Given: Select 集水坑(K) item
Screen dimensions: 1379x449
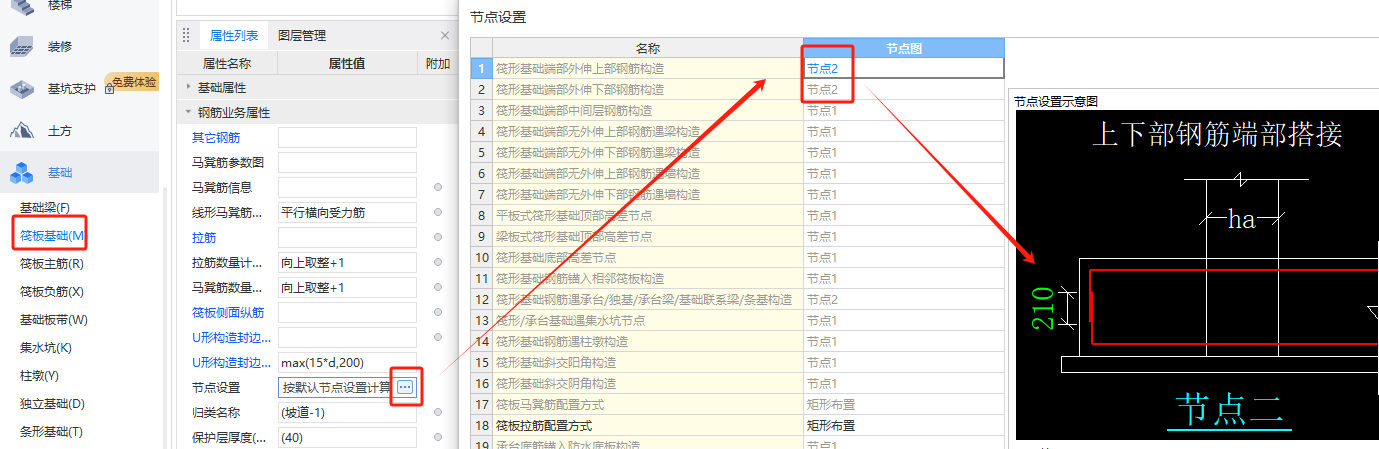Looking at the screenshot, I should point(46,348).
